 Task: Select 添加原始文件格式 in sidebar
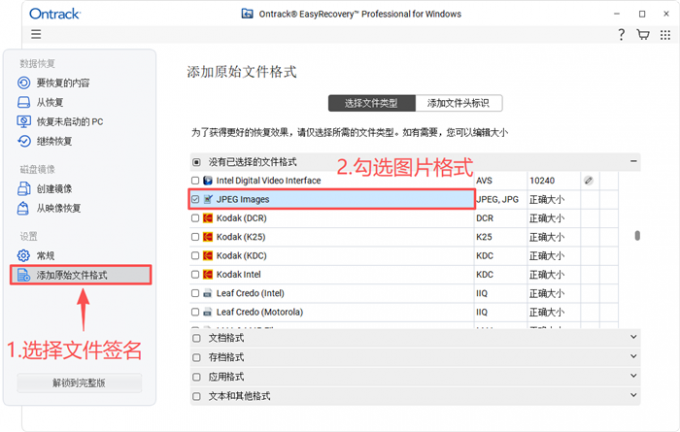[81, 275]
